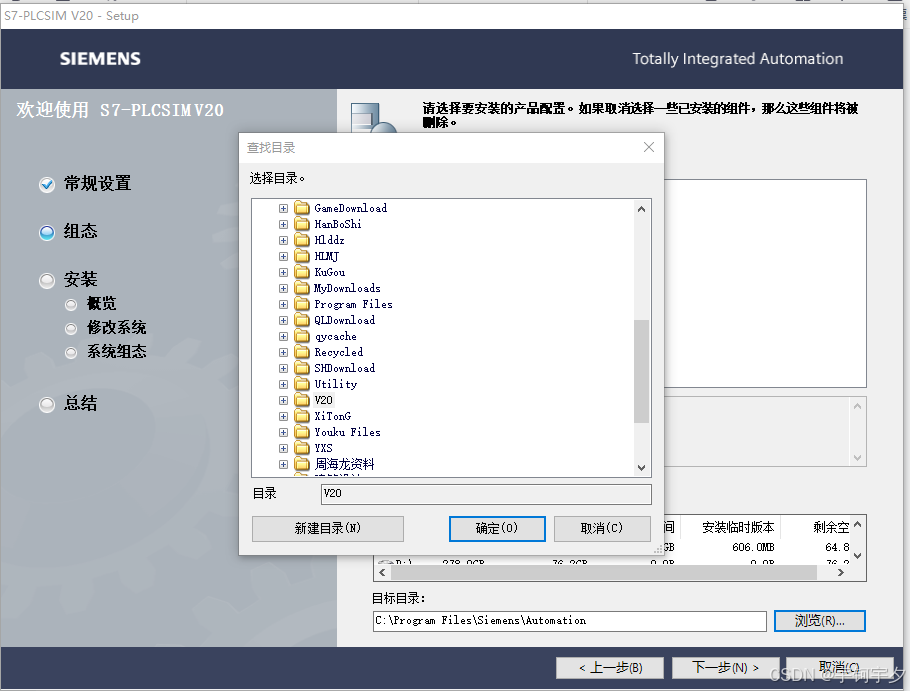Expand the Youku Files tree node

pos(283,432)
